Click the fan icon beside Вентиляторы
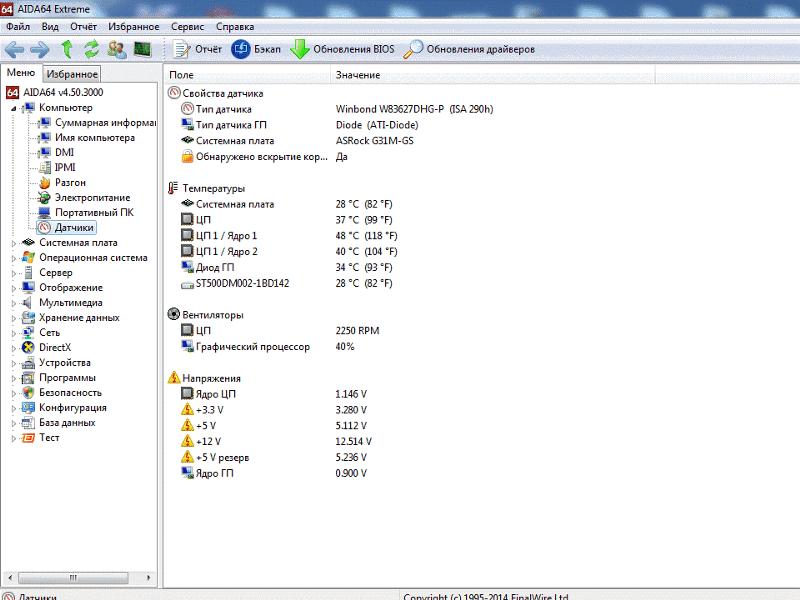Viewport: 800px width, 600px height. pyautogui.click(x=173, y=314)
